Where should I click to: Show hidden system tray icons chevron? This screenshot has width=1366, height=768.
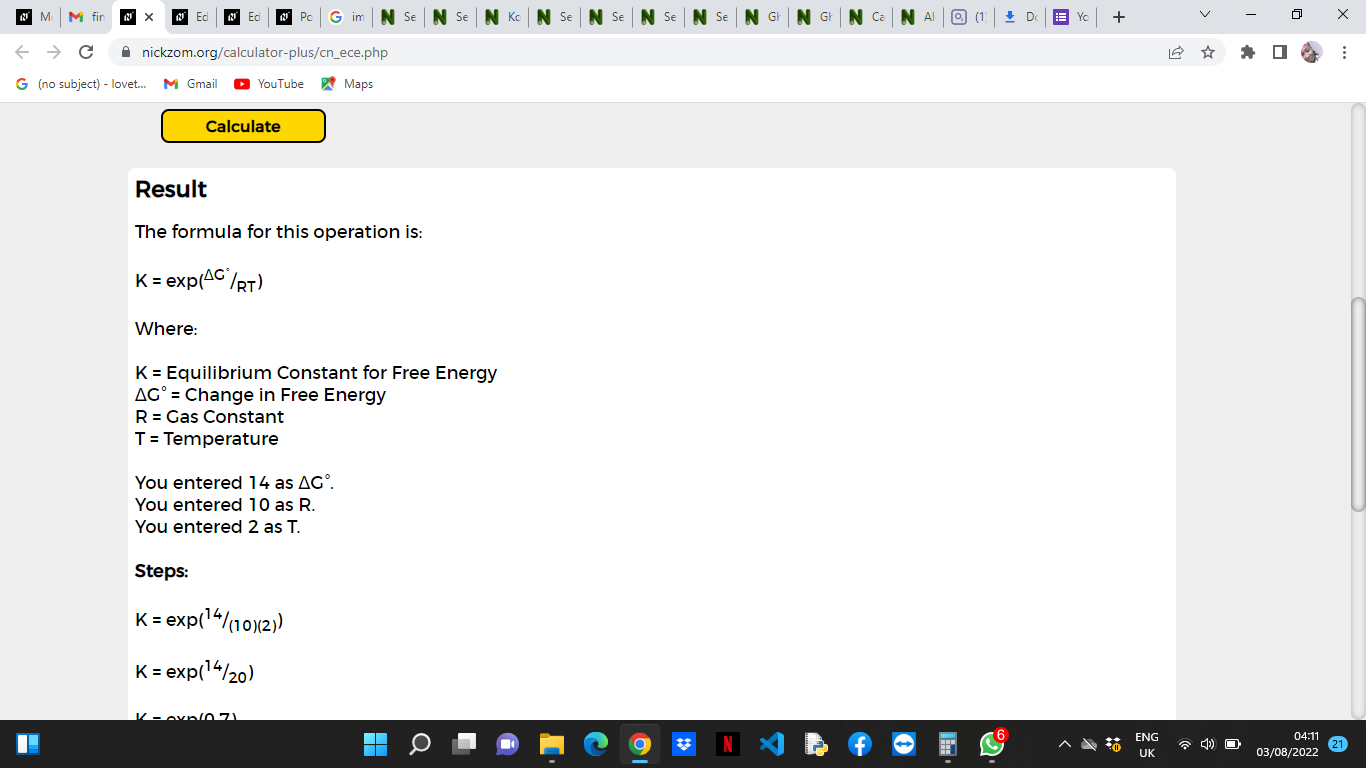(x=1064, y=744)
